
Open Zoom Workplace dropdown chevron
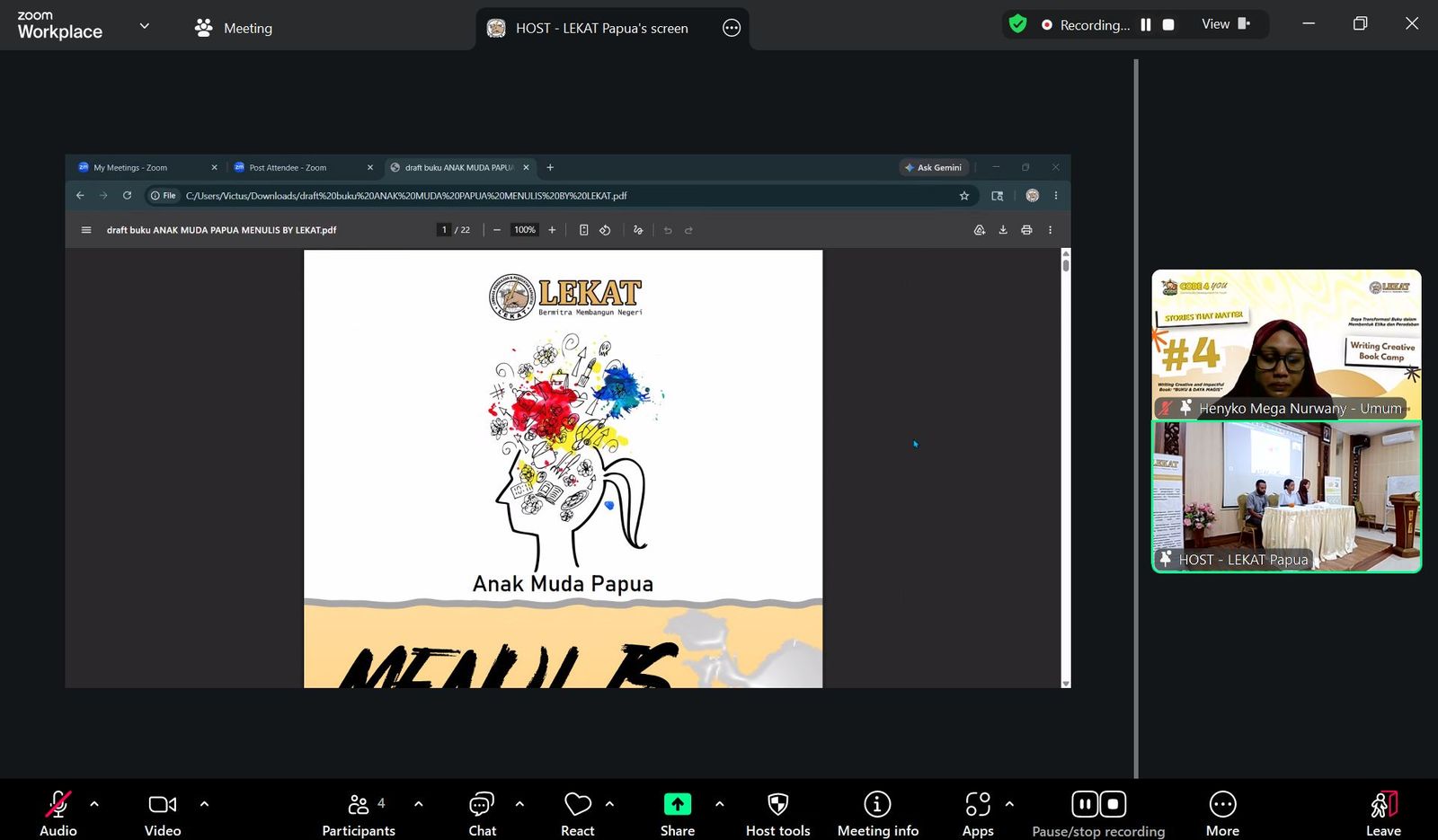[x=144, y=26]
